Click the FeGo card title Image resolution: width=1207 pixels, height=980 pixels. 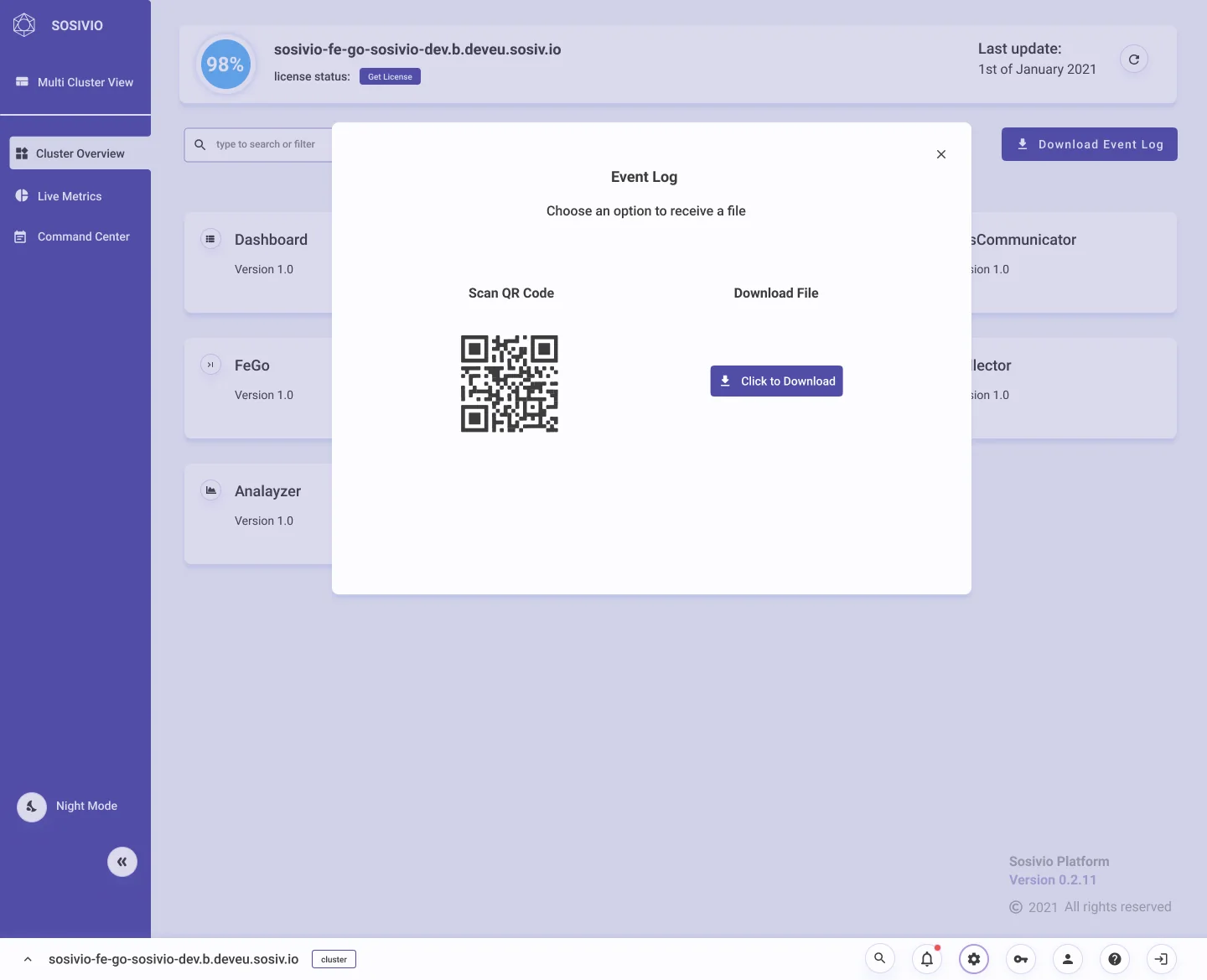252,366
